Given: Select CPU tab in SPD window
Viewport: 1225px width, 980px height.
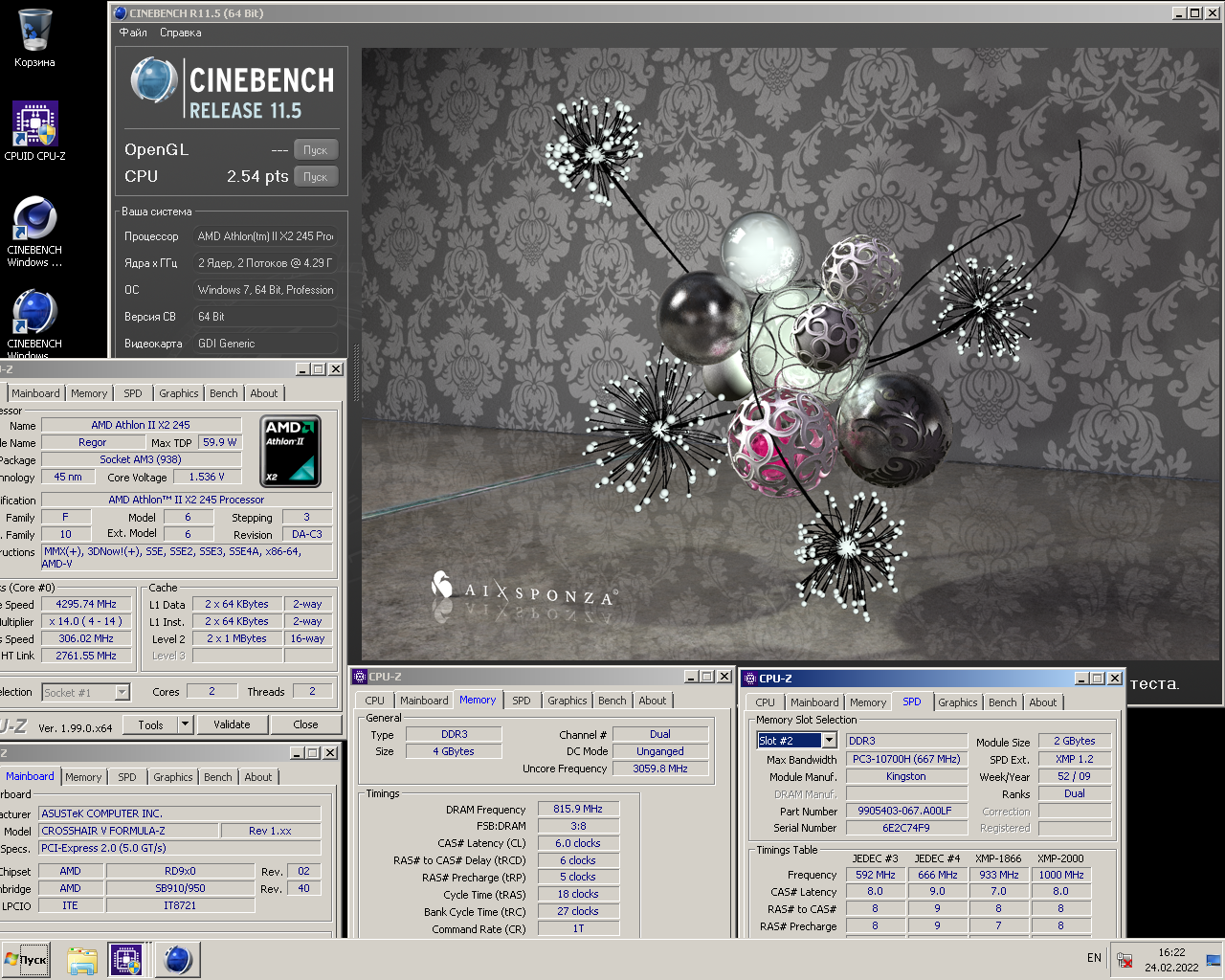Looking at the screenshot, I should pos(765,702).
